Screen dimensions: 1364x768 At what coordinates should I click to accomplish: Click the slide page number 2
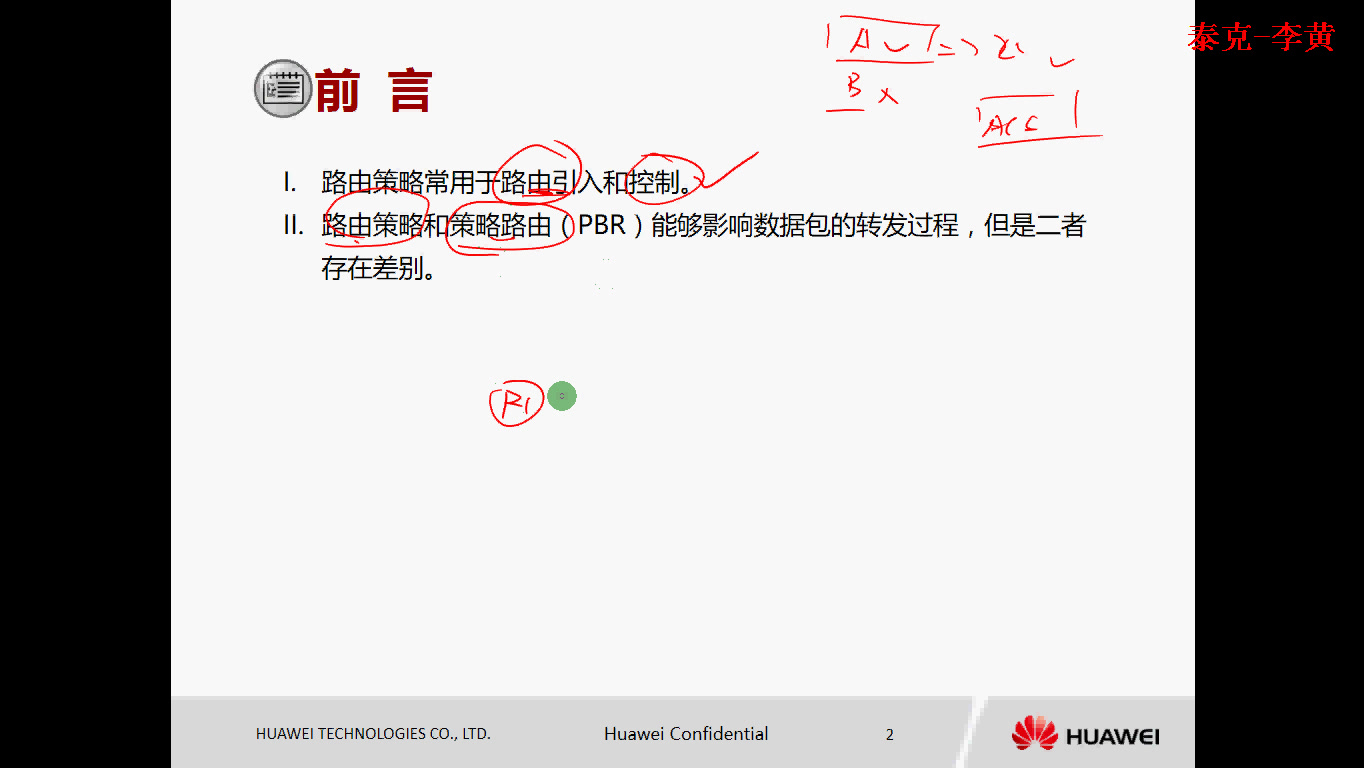[890, 735]
